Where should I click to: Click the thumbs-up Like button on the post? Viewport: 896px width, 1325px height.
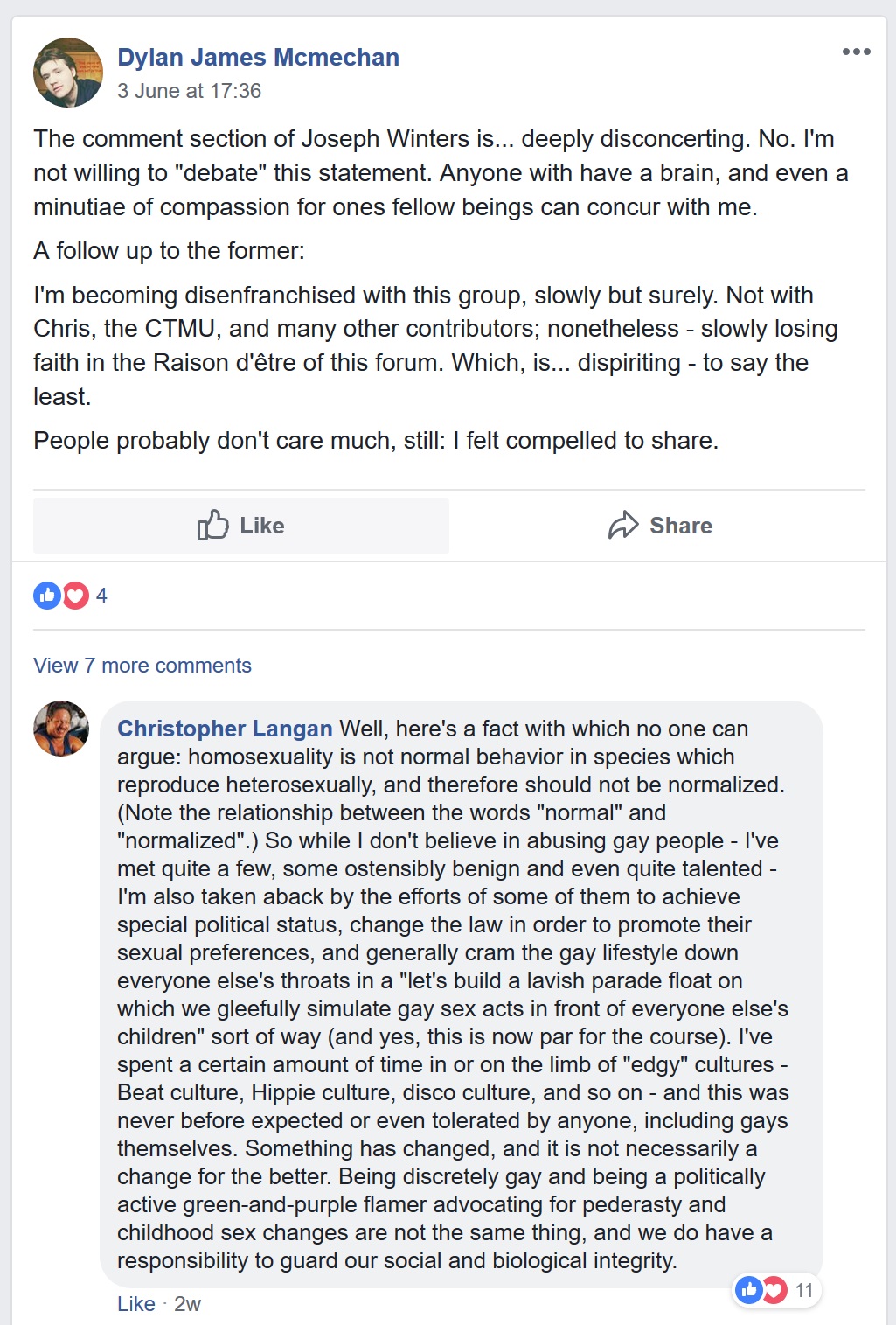click(x=241, y=526)
